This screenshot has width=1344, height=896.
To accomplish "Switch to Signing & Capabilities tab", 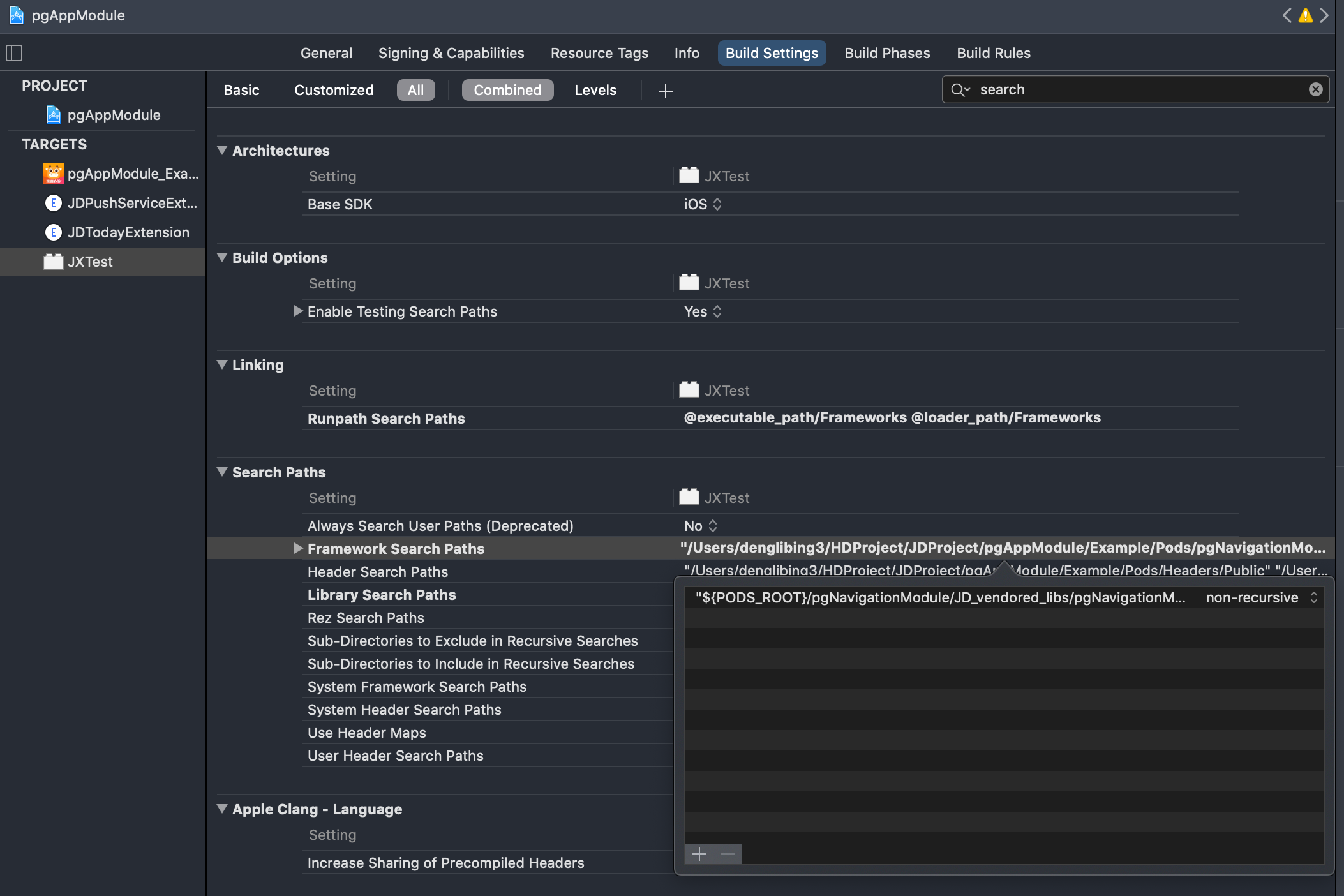I will tap(451, 53).
